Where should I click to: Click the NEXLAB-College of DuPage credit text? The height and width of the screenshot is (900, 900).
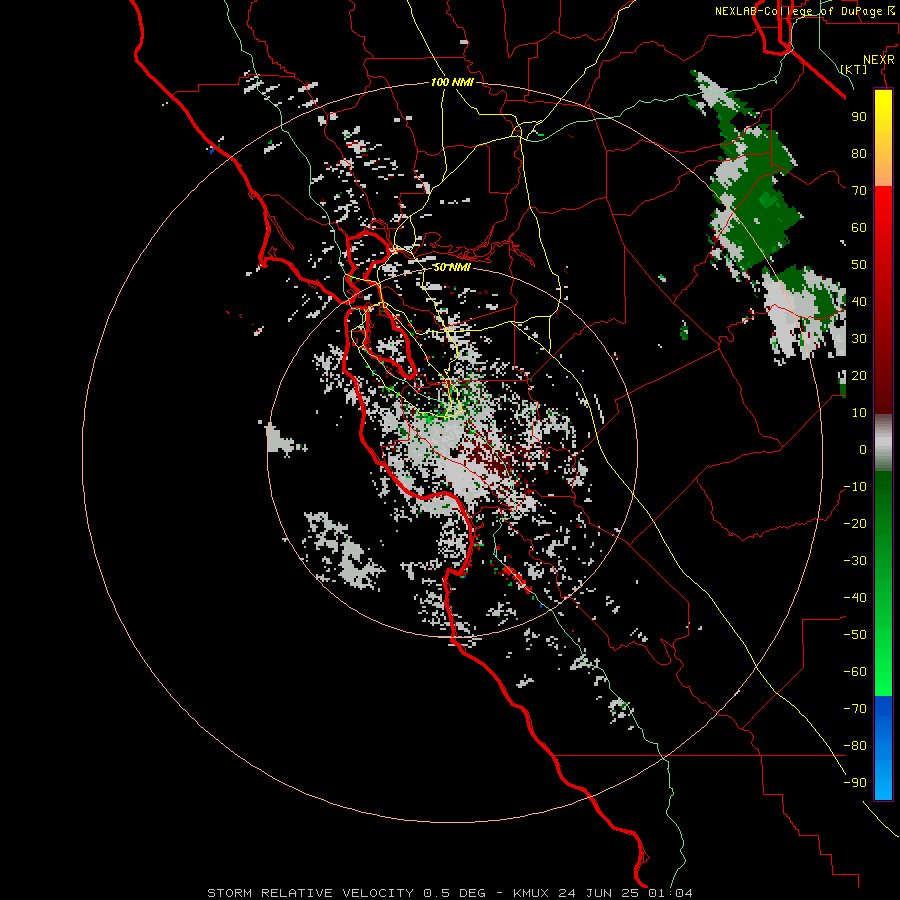(798, 11)
